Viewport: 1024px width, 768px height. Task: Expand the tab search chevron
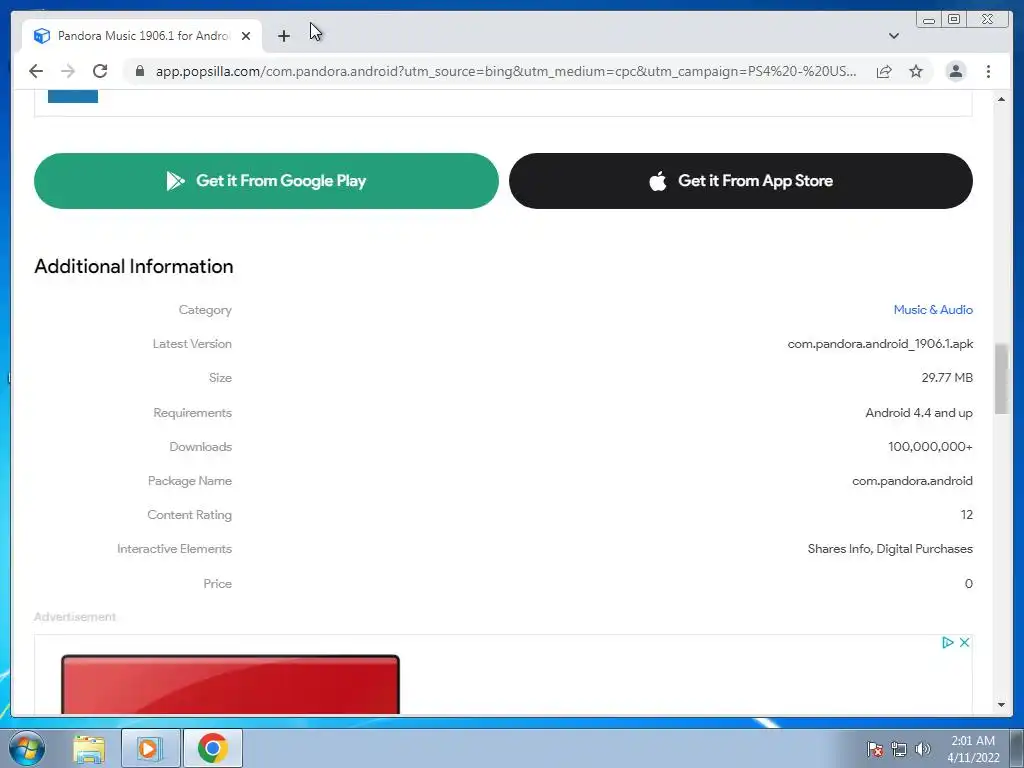click(x=893, y=36)
